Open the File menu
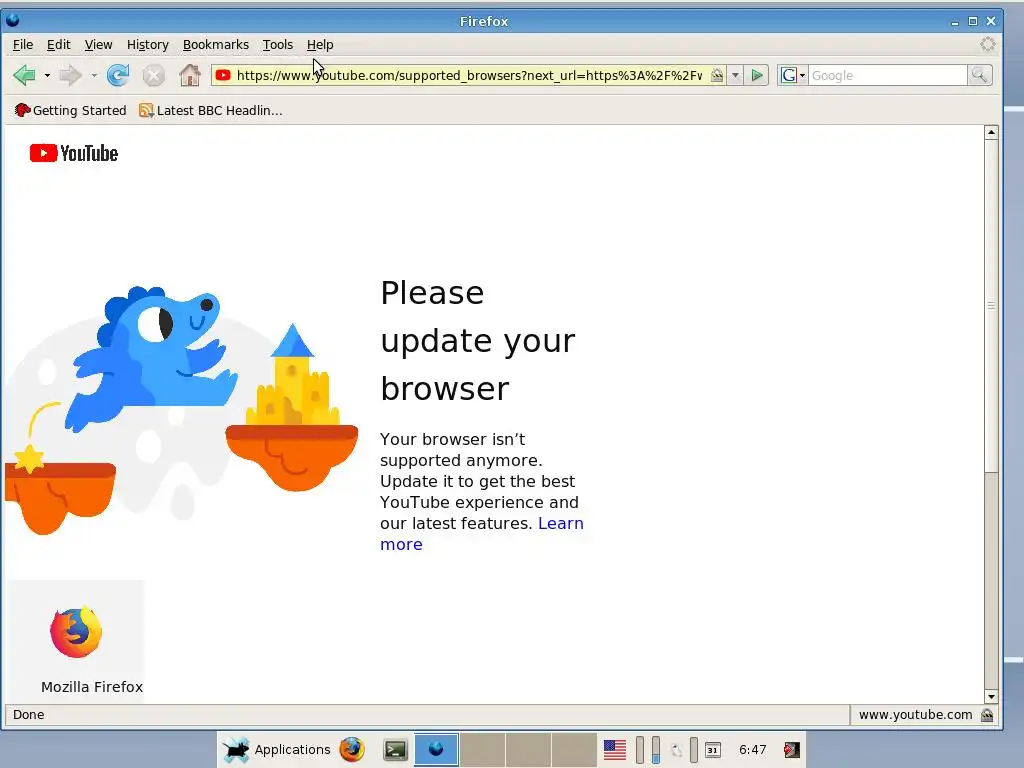The width and height of the screenshot is (1024, 768). [23, 44]
